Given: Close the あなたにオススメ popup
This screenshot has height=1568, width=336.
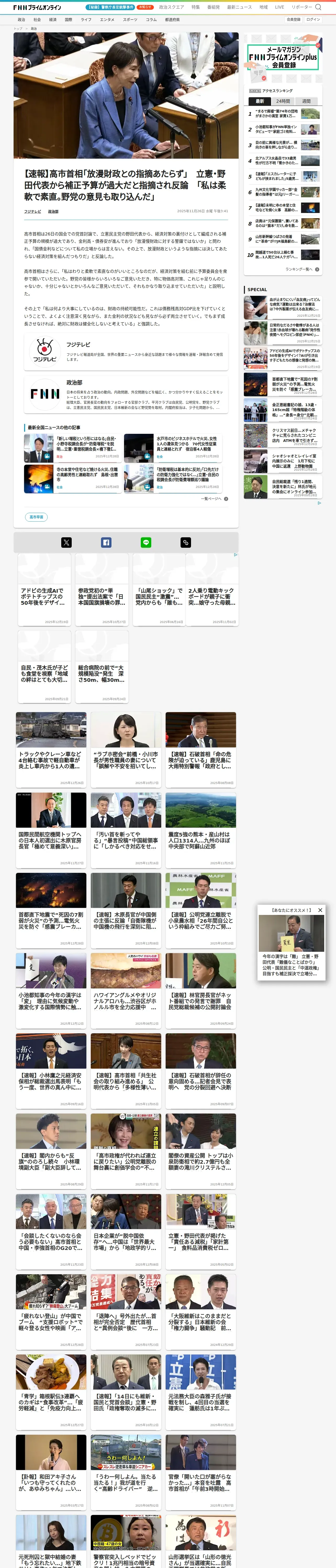Looking at the screenshot, I should 320,910.
